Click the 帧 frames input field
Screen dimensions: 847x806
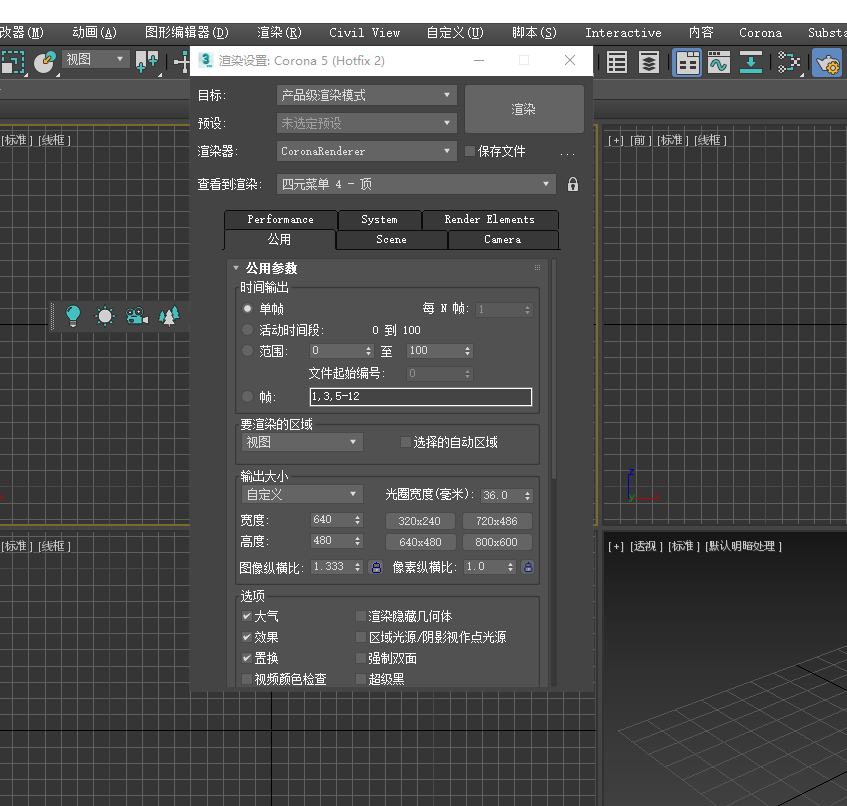pyautogui.click(x=420, y=397)
